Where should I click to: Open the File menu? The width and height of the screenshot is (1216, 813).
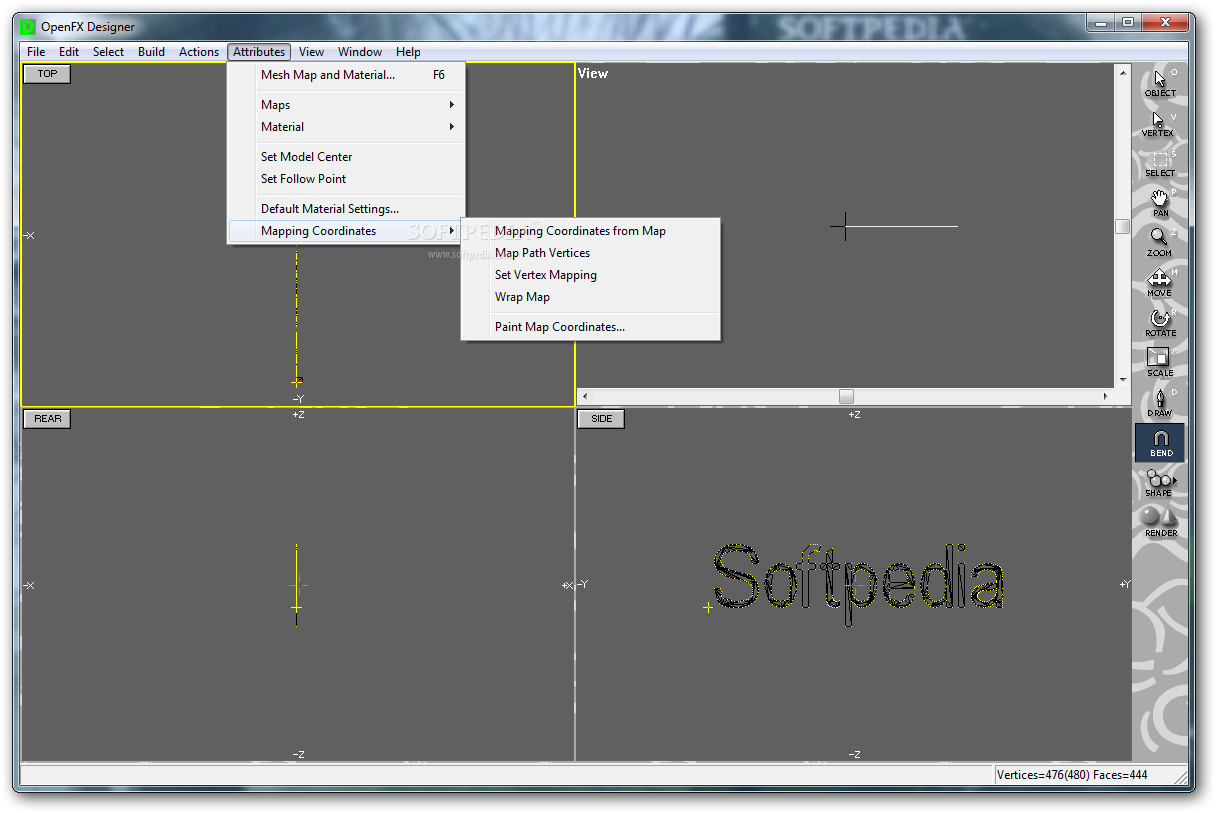tap(36, 52)
